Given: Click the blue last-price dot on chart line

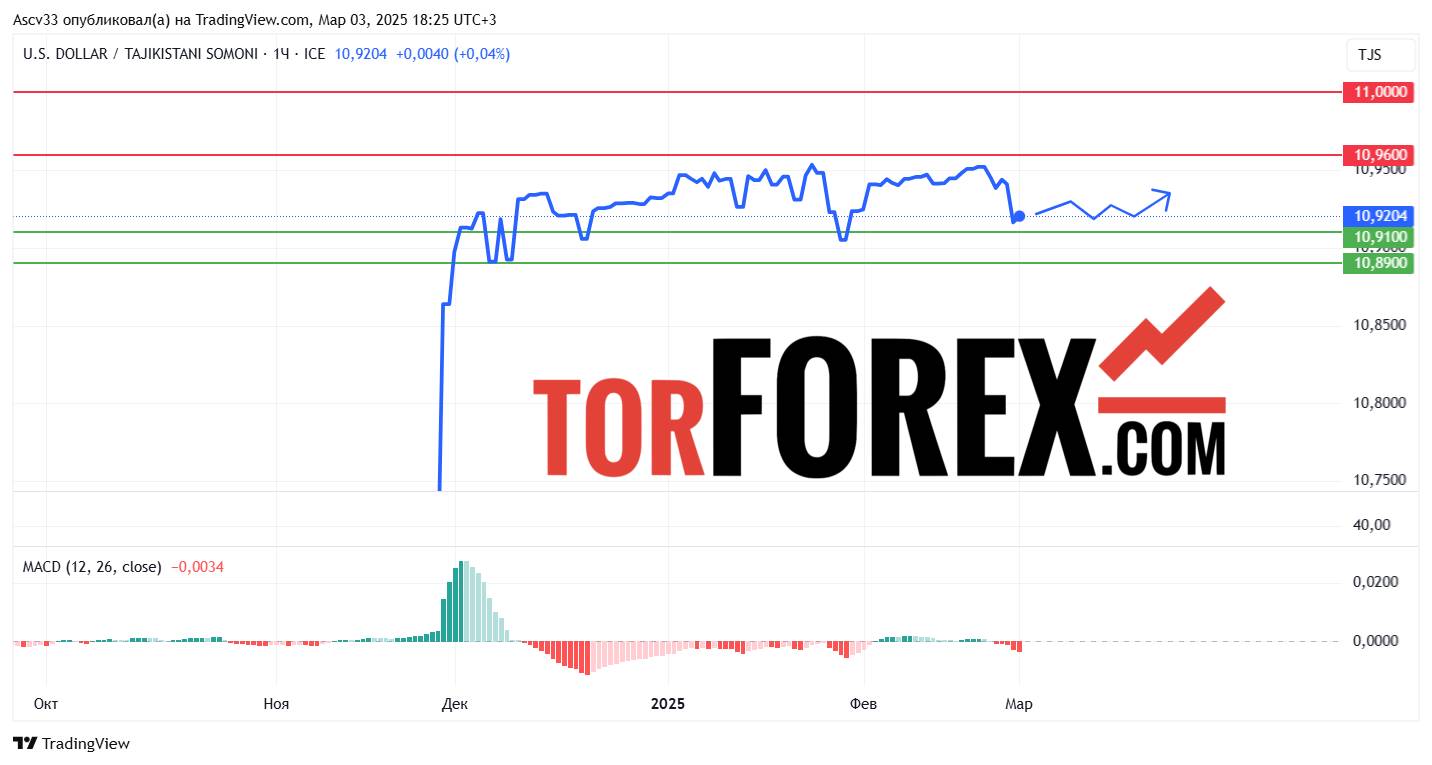Looking at the screenshot, I should [1019, 216].
